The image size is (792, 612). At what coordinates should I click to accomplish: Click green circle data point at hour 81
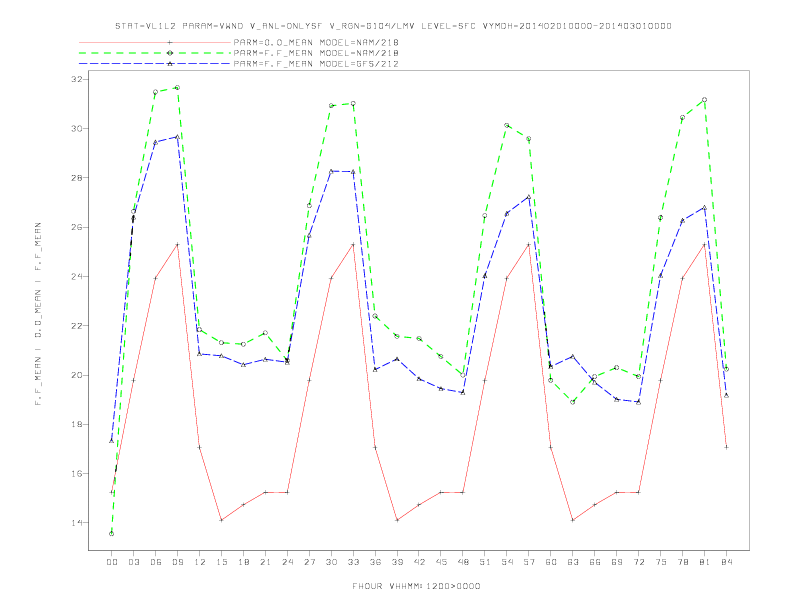click(x=705, y=100)
